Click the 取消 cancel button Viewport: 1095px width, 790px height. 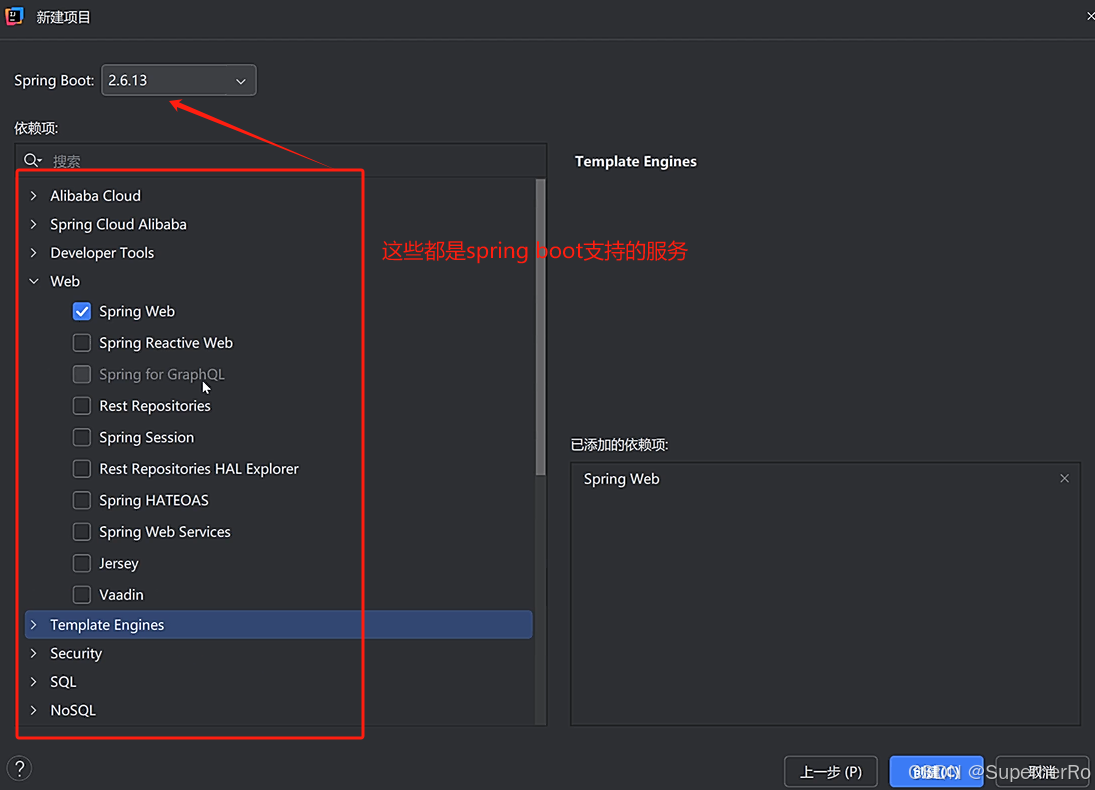tap(1042, 772)
